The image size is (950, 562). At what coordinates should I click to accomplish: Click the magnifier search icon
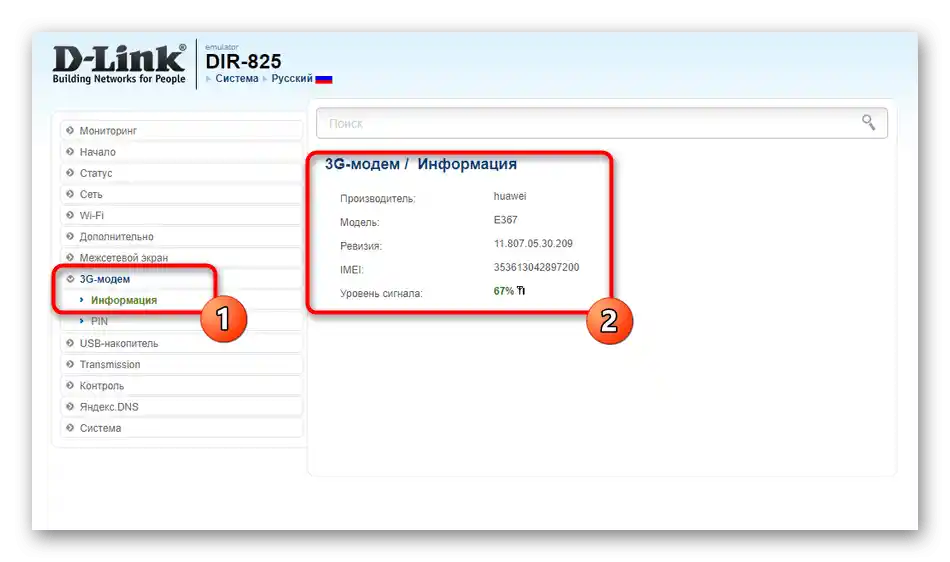[x=868, y=123]
